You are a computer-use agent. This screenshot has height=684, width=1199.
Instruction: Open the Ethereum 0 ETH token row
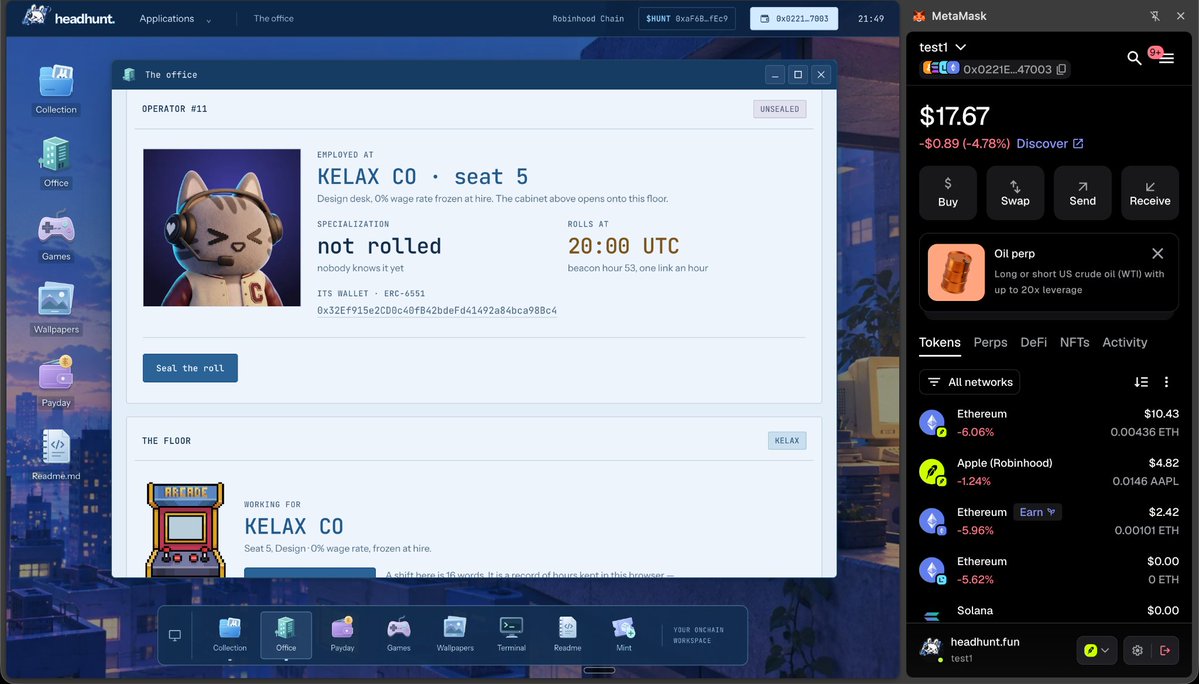point(1048,569)
